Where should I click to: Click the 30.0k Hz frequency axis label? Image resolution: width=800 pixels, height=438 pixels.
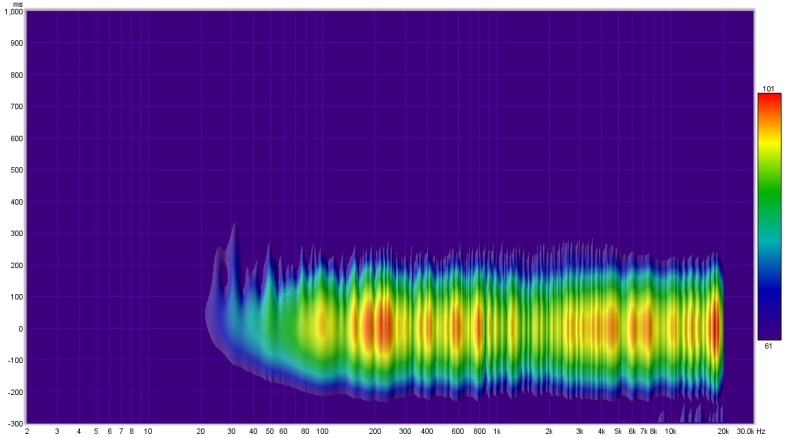pyautogui.click(x=751, y=431)
